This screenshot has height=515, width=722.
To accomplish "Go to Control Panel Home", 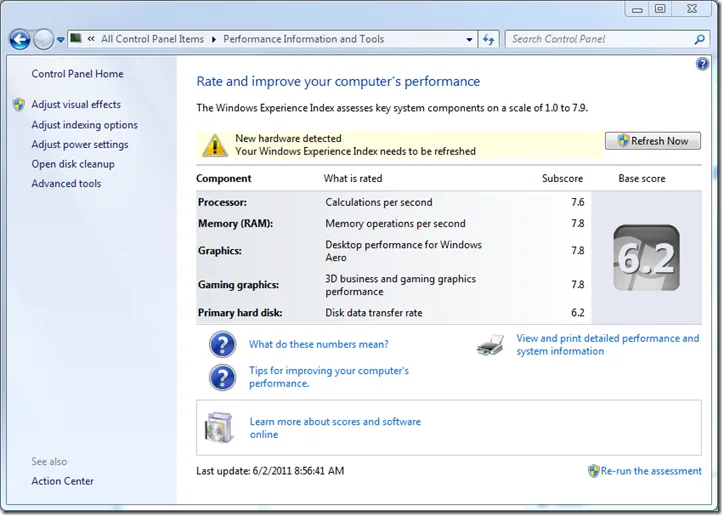I will (x=78, y=74).
